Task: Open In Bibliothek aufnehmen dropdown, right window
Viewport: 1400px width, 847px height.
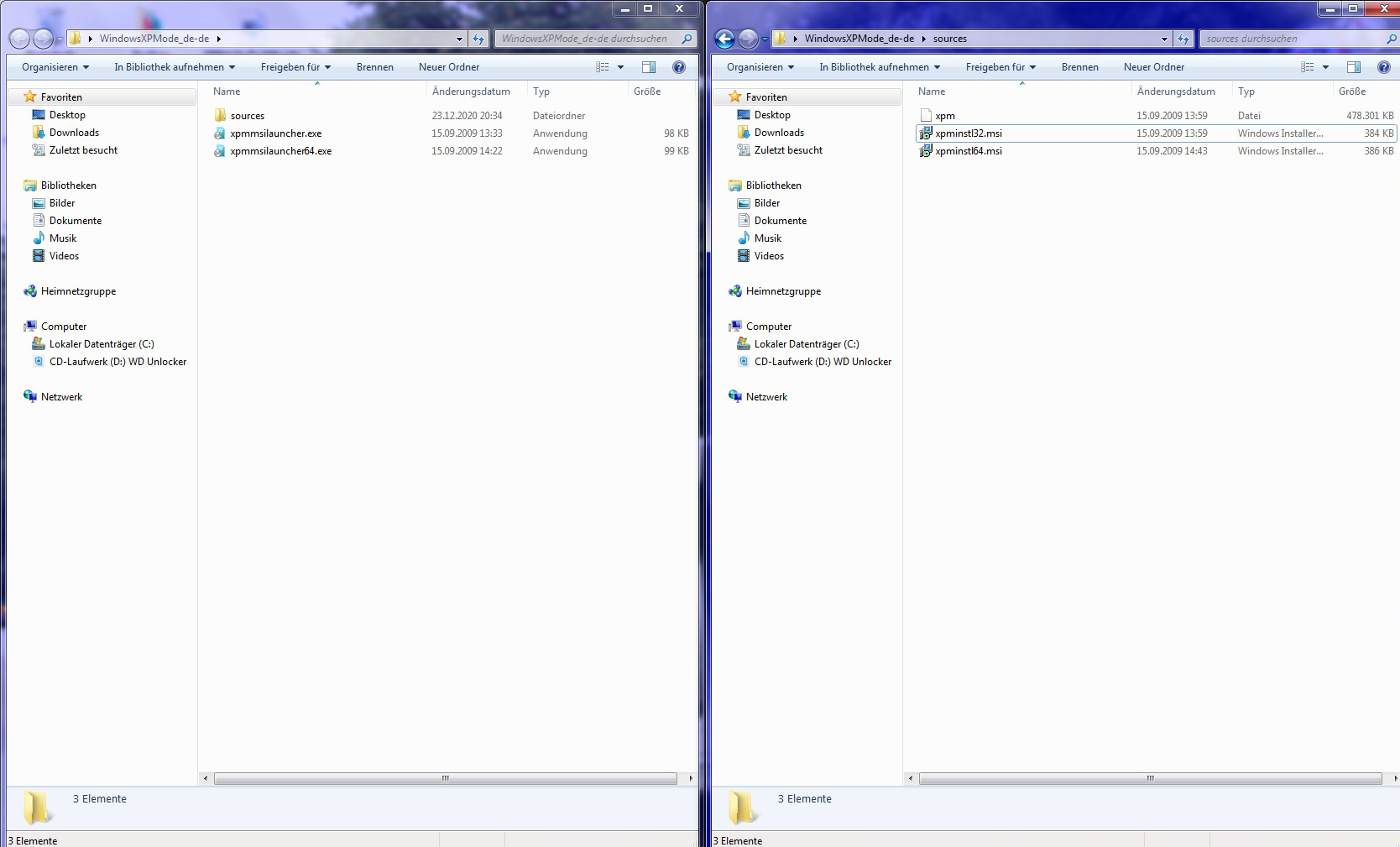Action: coord(880,67)
